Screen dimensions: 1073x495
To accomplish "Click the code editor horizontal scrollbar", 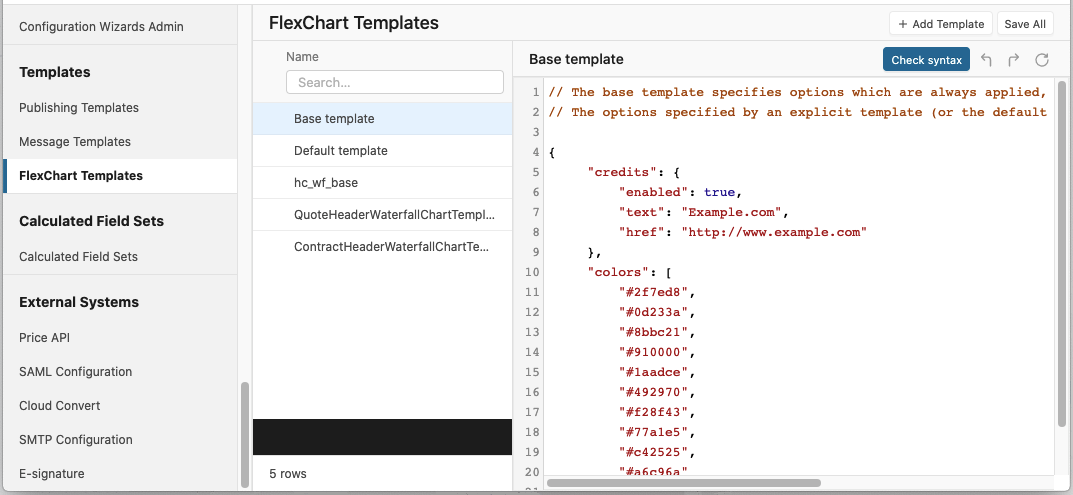I will click(x=684, y=483).
